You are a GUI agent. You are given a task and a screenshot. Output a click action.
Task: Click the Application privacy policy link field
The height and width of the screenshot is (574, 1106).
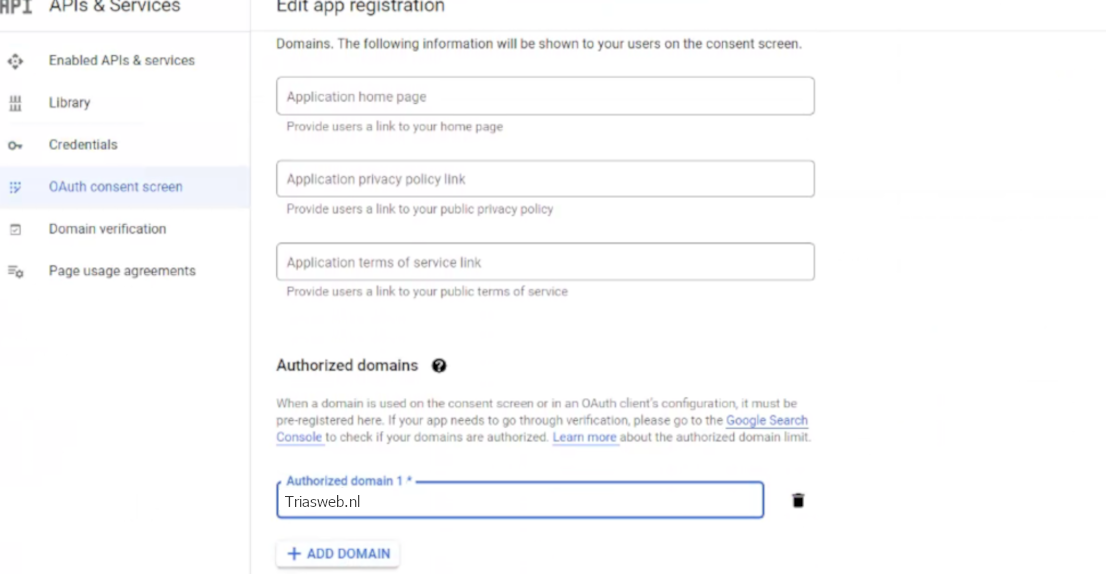click(x=545, y=179)
